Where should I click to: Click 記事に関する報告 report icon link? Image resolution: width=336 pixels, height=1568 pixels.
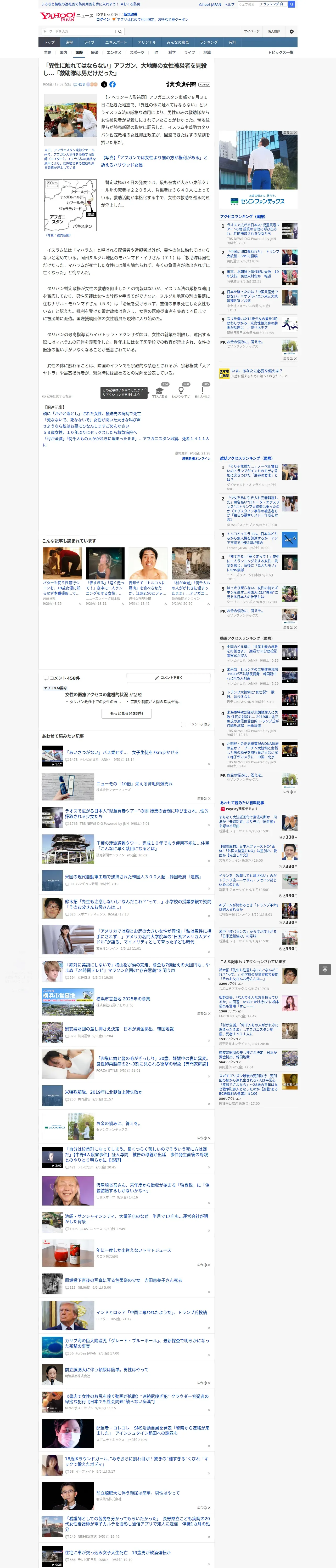(57, 396)
